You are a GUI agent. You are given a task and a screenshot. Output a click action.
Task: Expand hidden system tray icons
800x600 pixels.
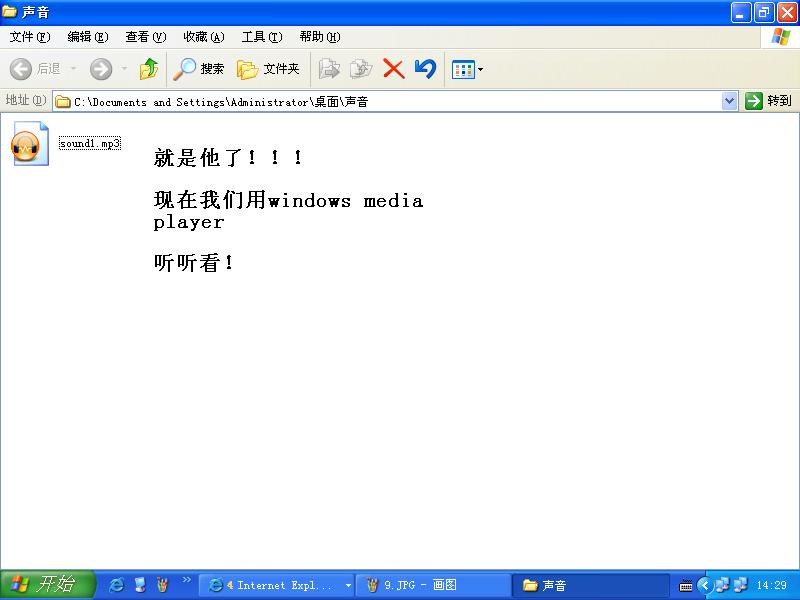(705, 585)
